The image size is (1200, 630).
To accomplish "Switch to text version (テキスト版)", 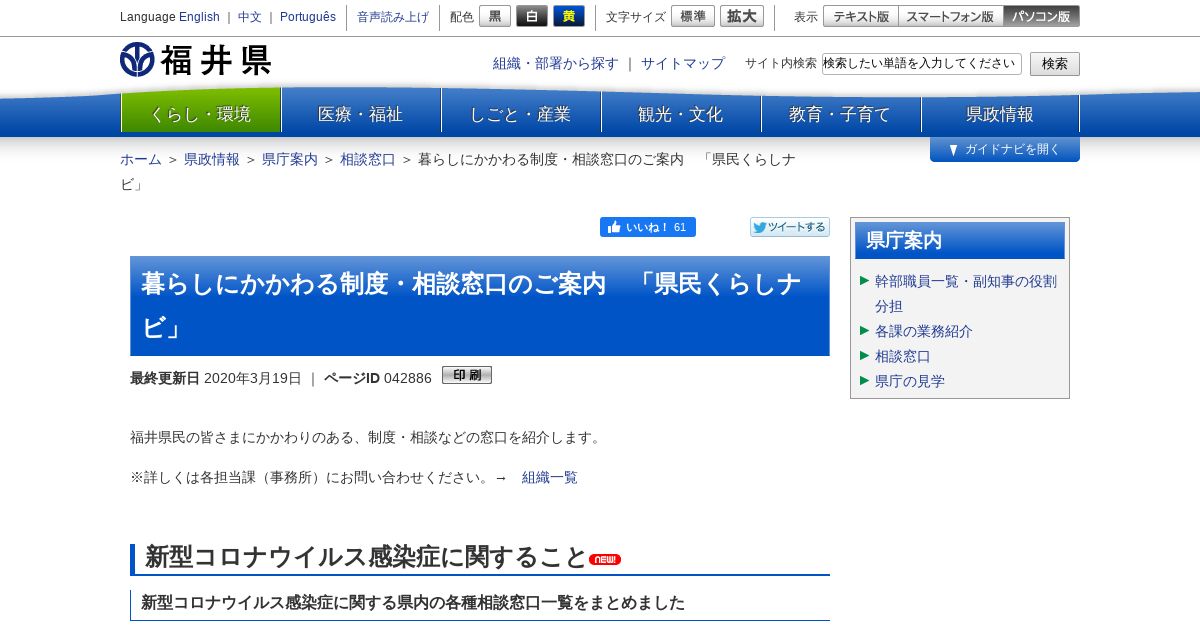I will click(861, 16).
